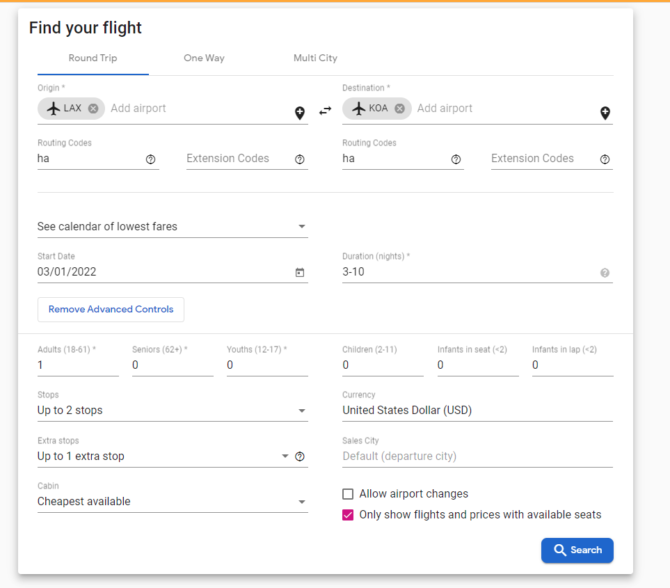This screenshot has height=588, width=670.
Task: Switch to the One Way tab
Action: (x=204, y=58)
